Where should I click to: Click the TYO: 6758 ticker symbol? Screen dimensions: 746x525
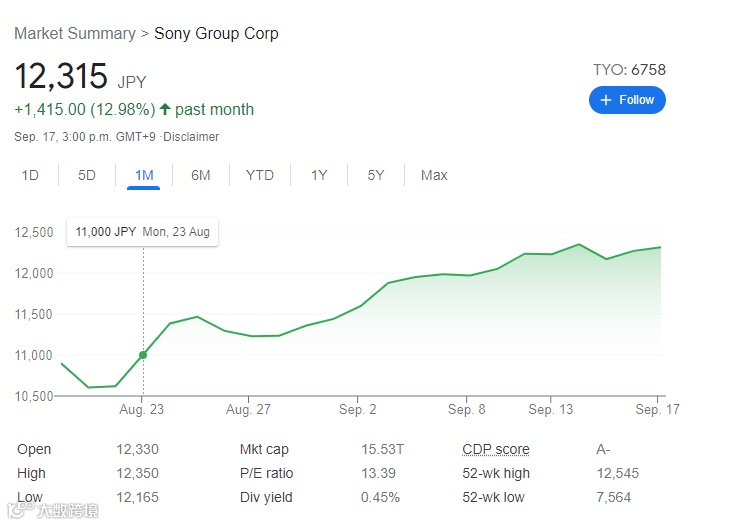pyautogui.click(x=629, y=70)
